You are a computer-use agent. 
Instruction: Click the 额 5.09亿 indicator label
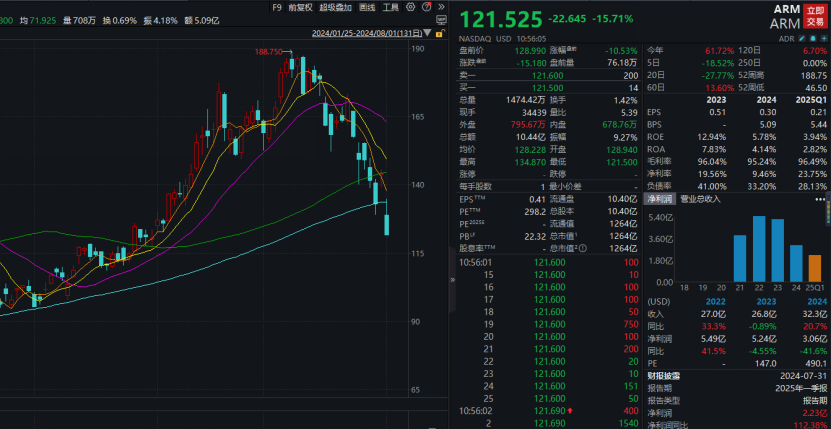tap(202, 21)
